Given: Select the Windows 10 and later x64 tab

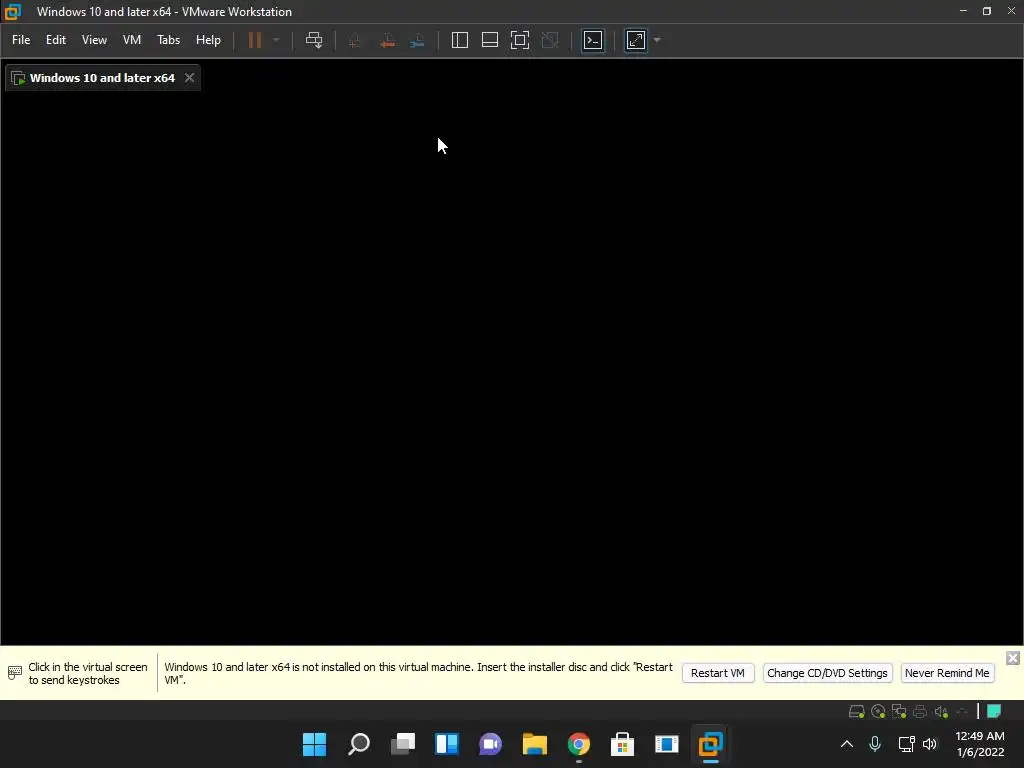Looking at the screenshot, I should pos(102,78).
